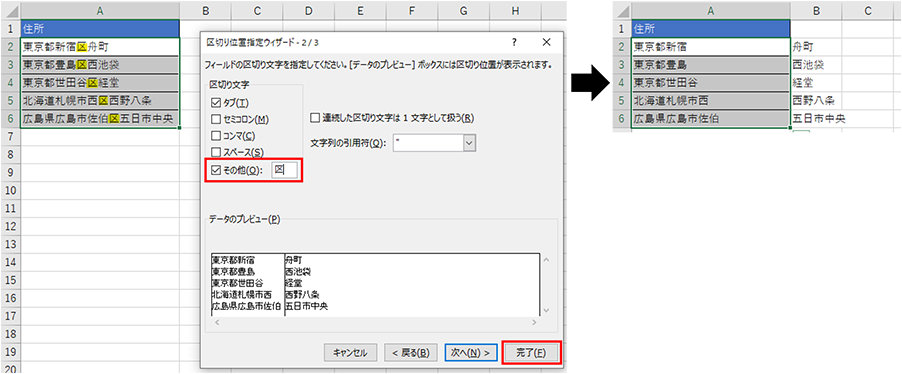Click cell 北海道札幌市西区西野八条
902x374 pixels.
(x=100, y=100)
